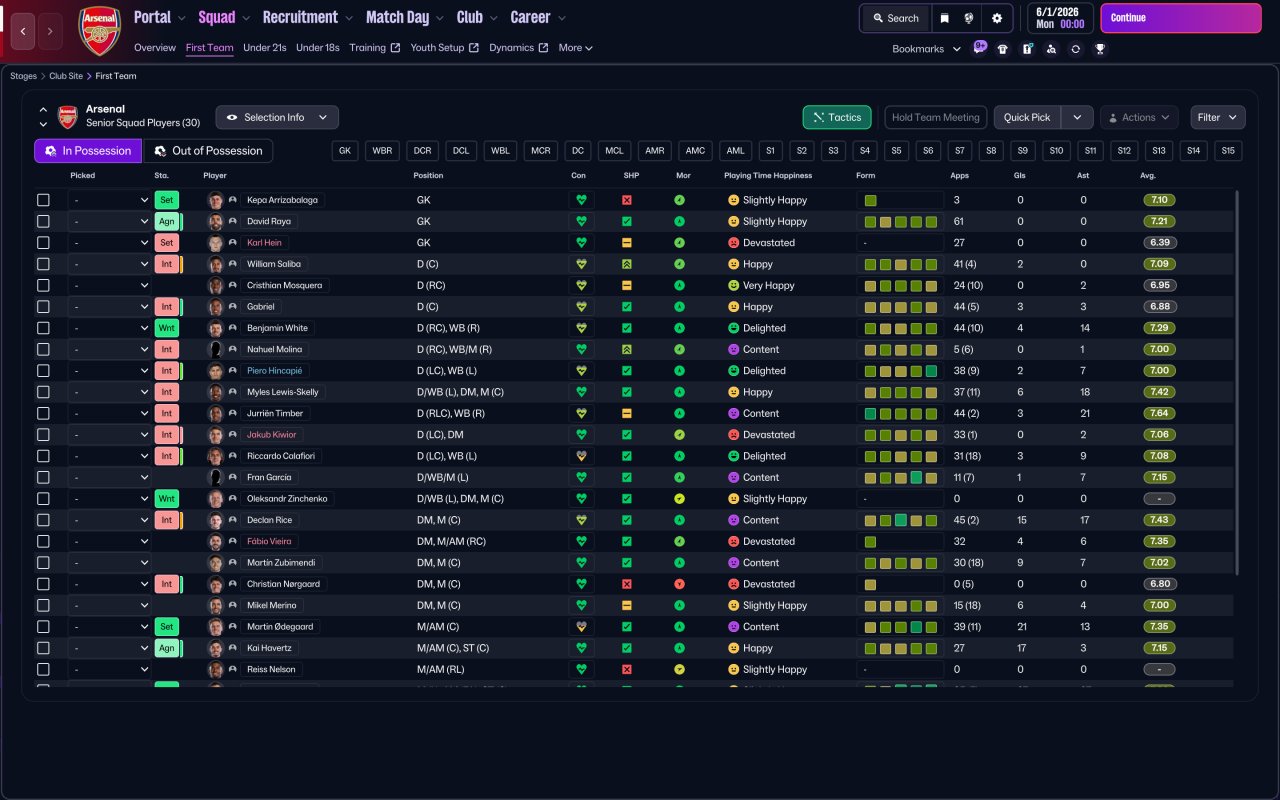Click the scouting magnifier person icon
The image size is (1280, 800).
[1051, 49]
